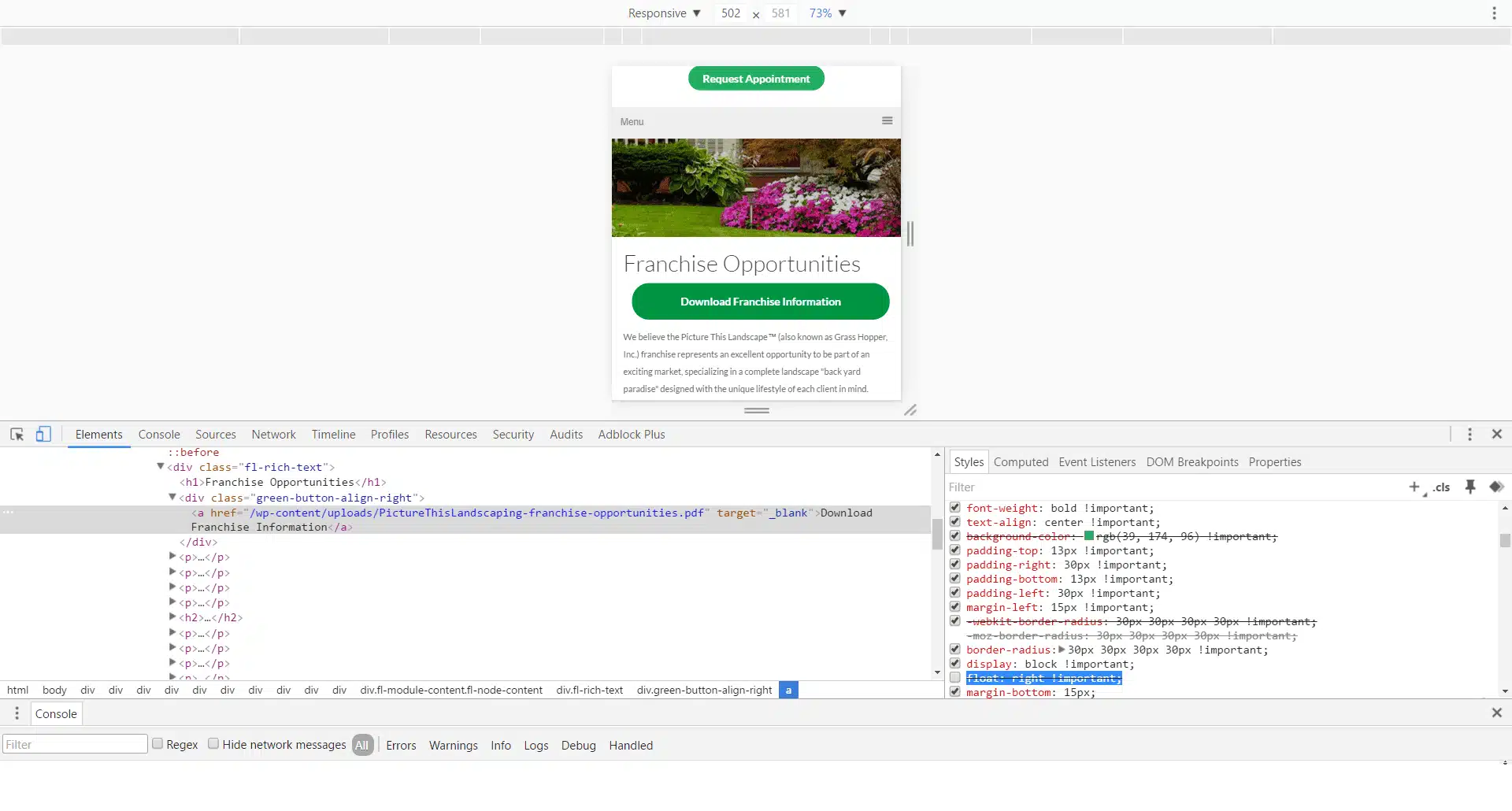Image resolution: width=1512 pixels, height=811 pixels.
Task: Open the DOM Breakpoints tab
Action: (x=1192, y=462)
